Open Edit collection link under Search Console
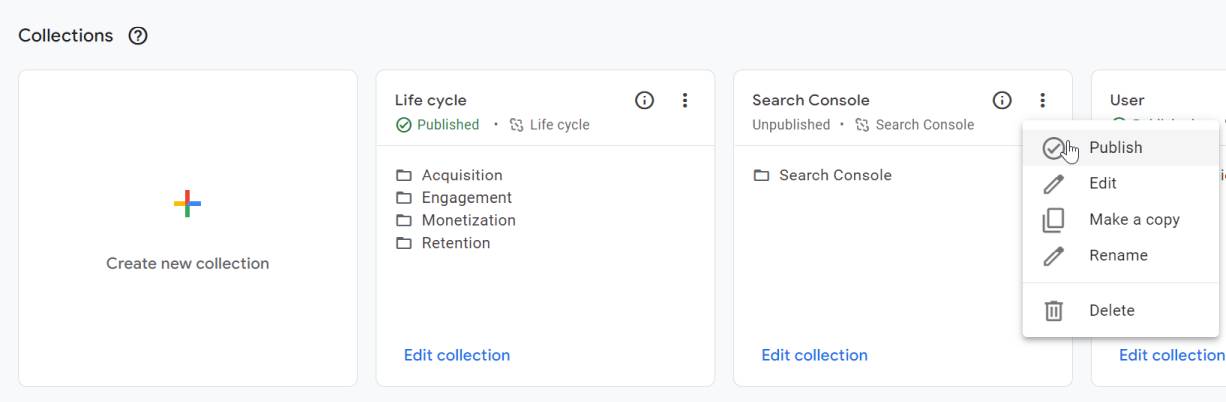 point(814,355)
